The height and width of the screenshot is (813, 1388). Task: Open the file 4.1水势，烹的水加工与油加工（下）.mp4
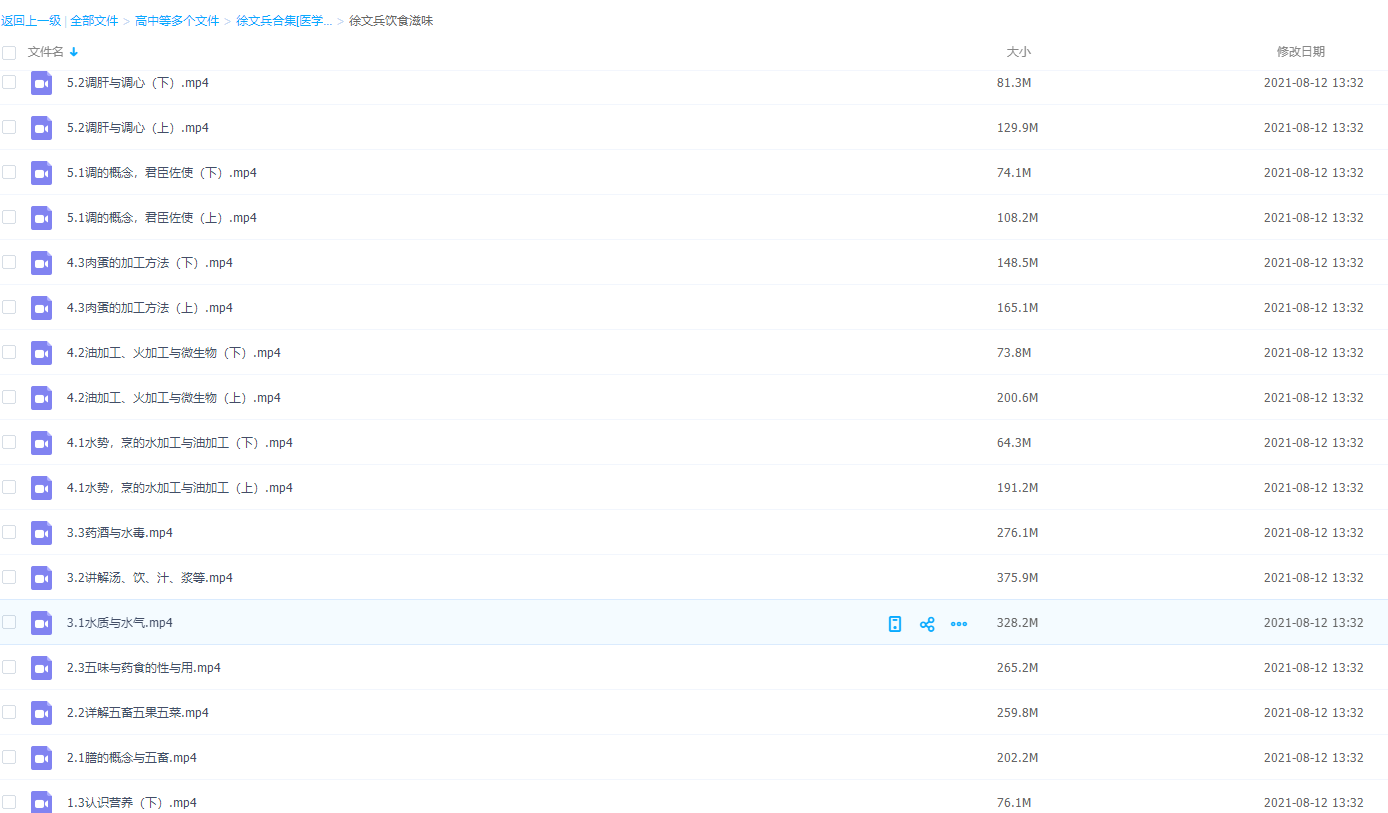[x=180, y=443]
